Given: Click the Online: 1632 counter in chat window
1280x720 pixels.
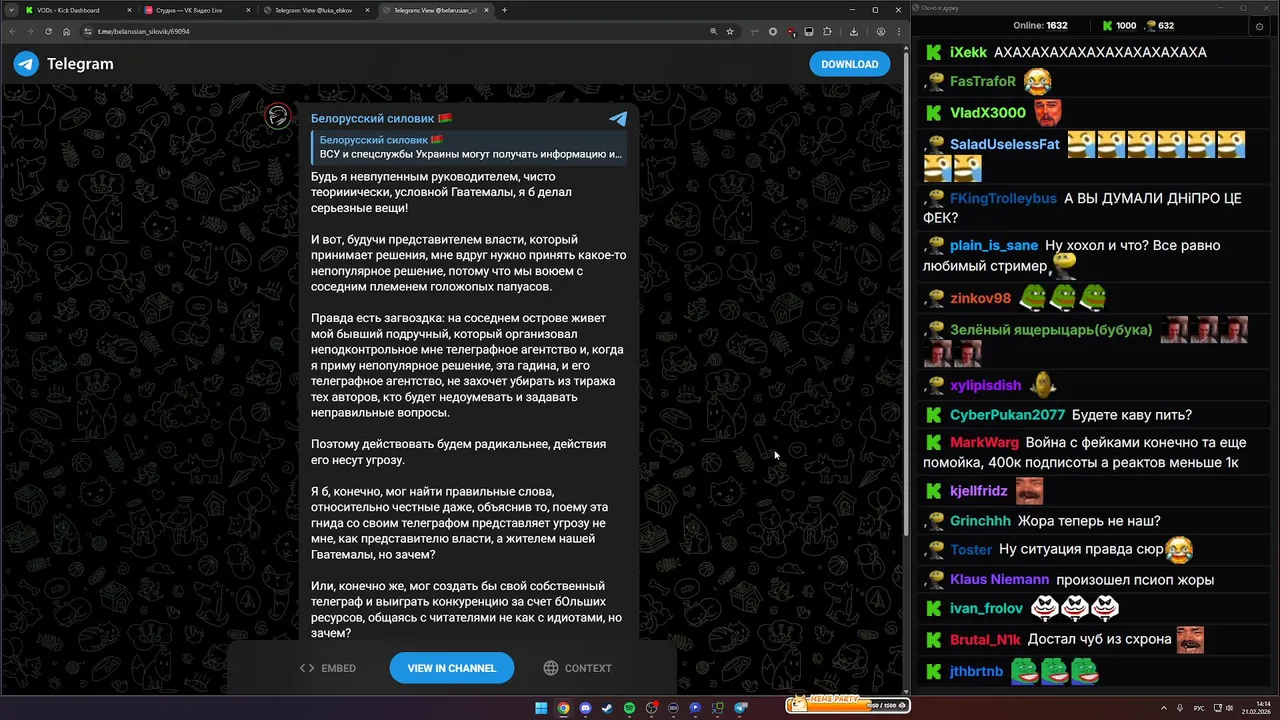Looking at the screenshot, I should [1040, 26].
